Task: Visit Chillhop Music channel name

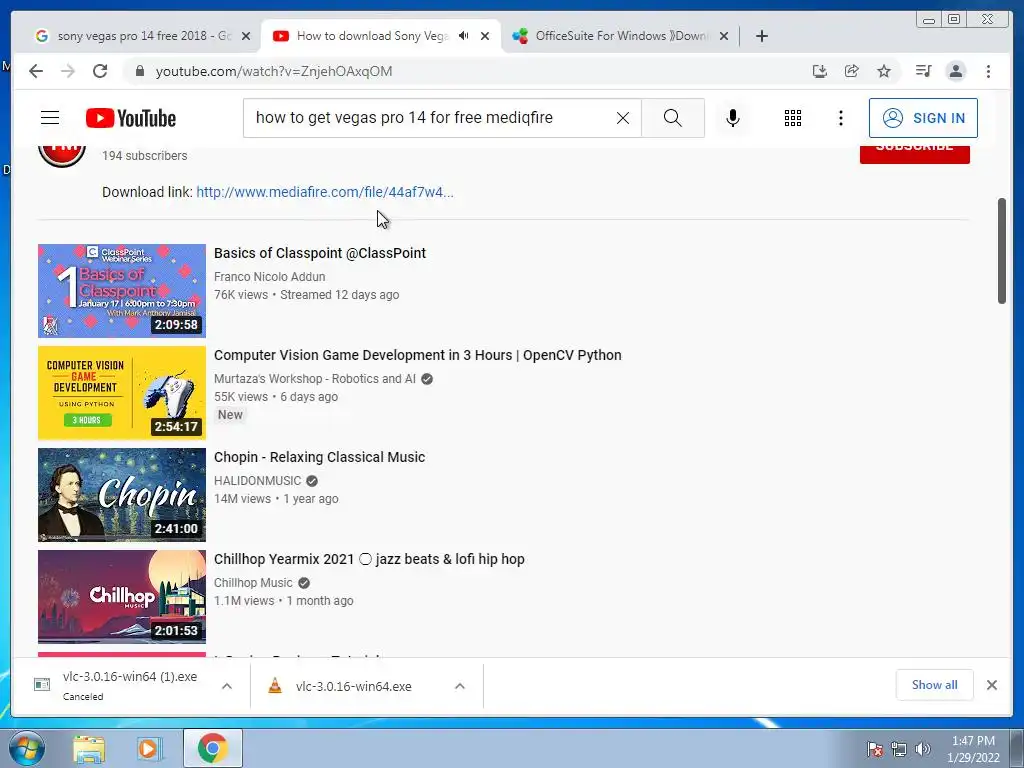Action: click(x=253, y=583)
